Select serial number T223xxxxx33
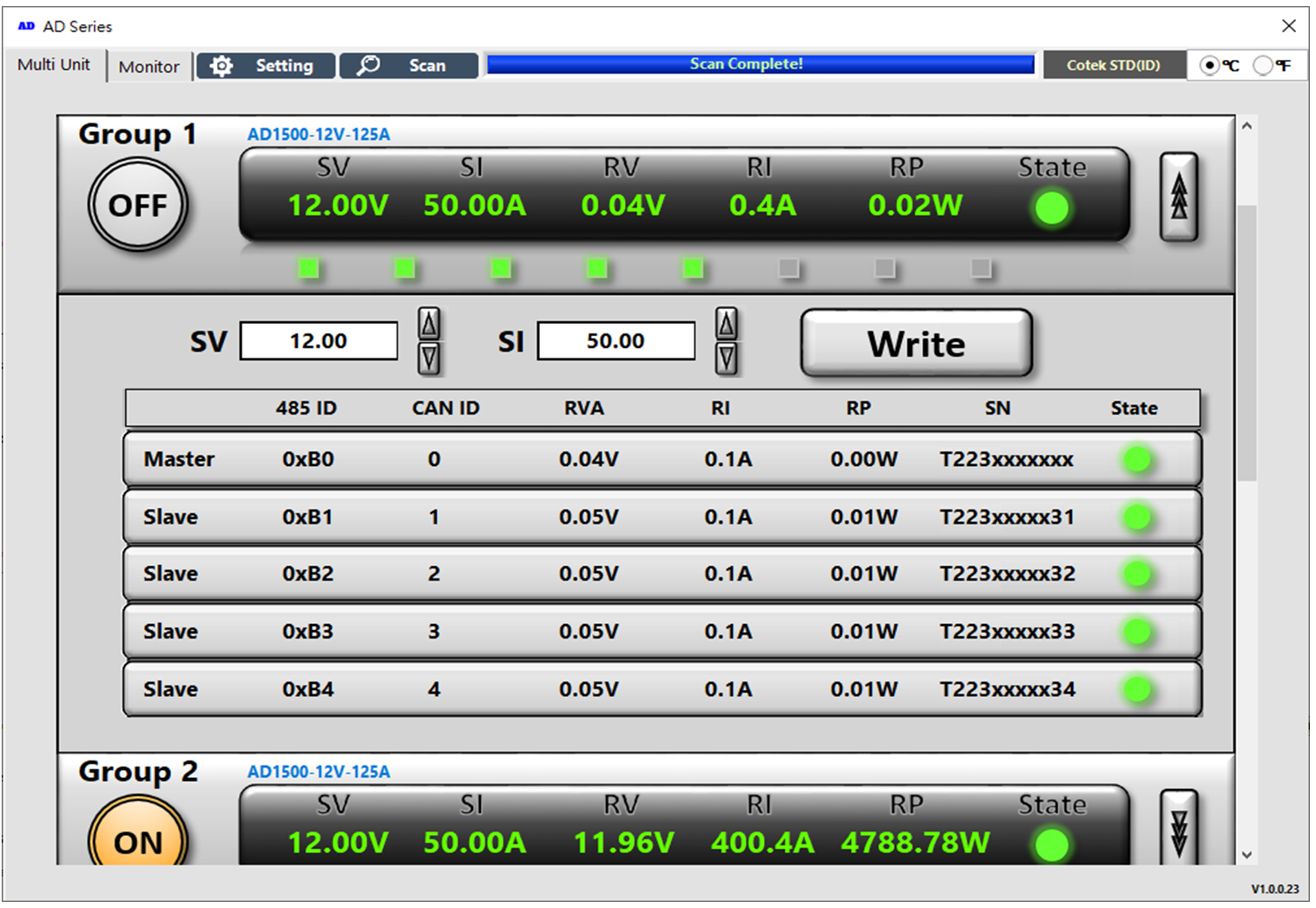 [x=1007, y=631]
